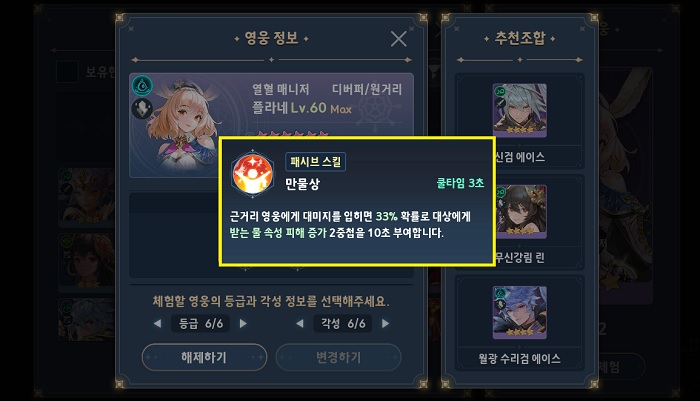This screenshot has width=700, height=401.
Task: Select first dimmed hero thumbnail in the background list
Action: pos(87,196)
